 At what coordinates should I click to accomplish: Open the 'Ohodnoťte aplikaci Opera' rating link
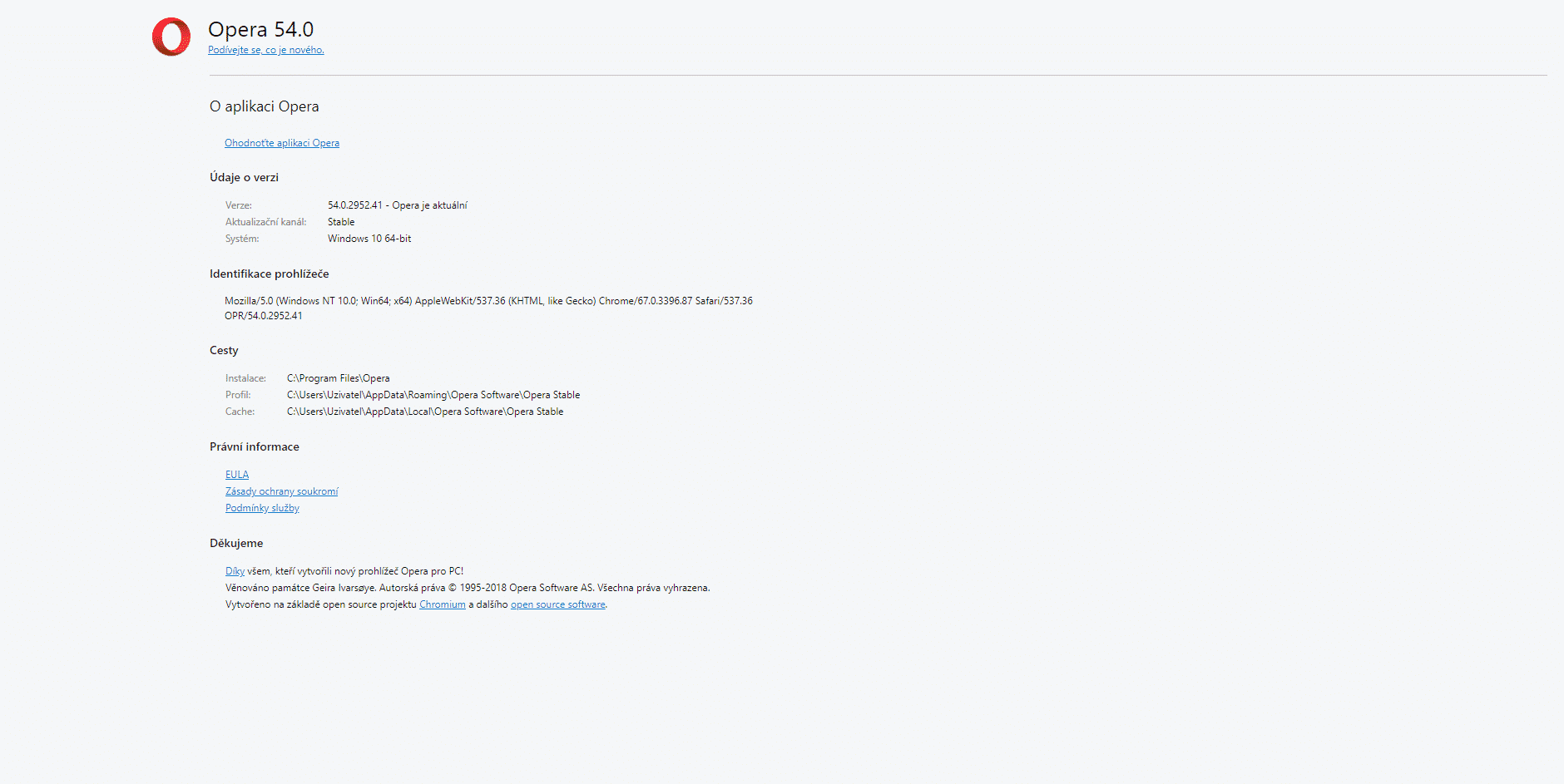[281, 143]
